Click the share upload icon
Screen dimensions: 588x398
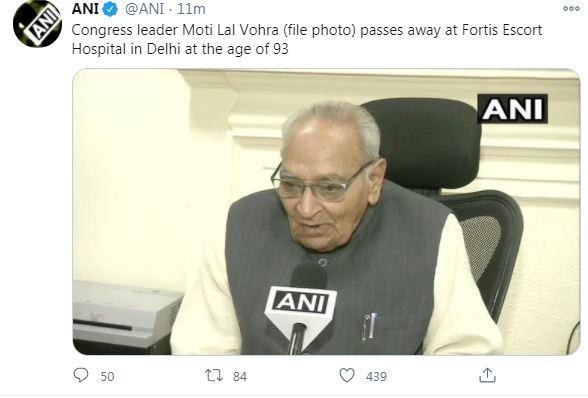tap(487, 375)
